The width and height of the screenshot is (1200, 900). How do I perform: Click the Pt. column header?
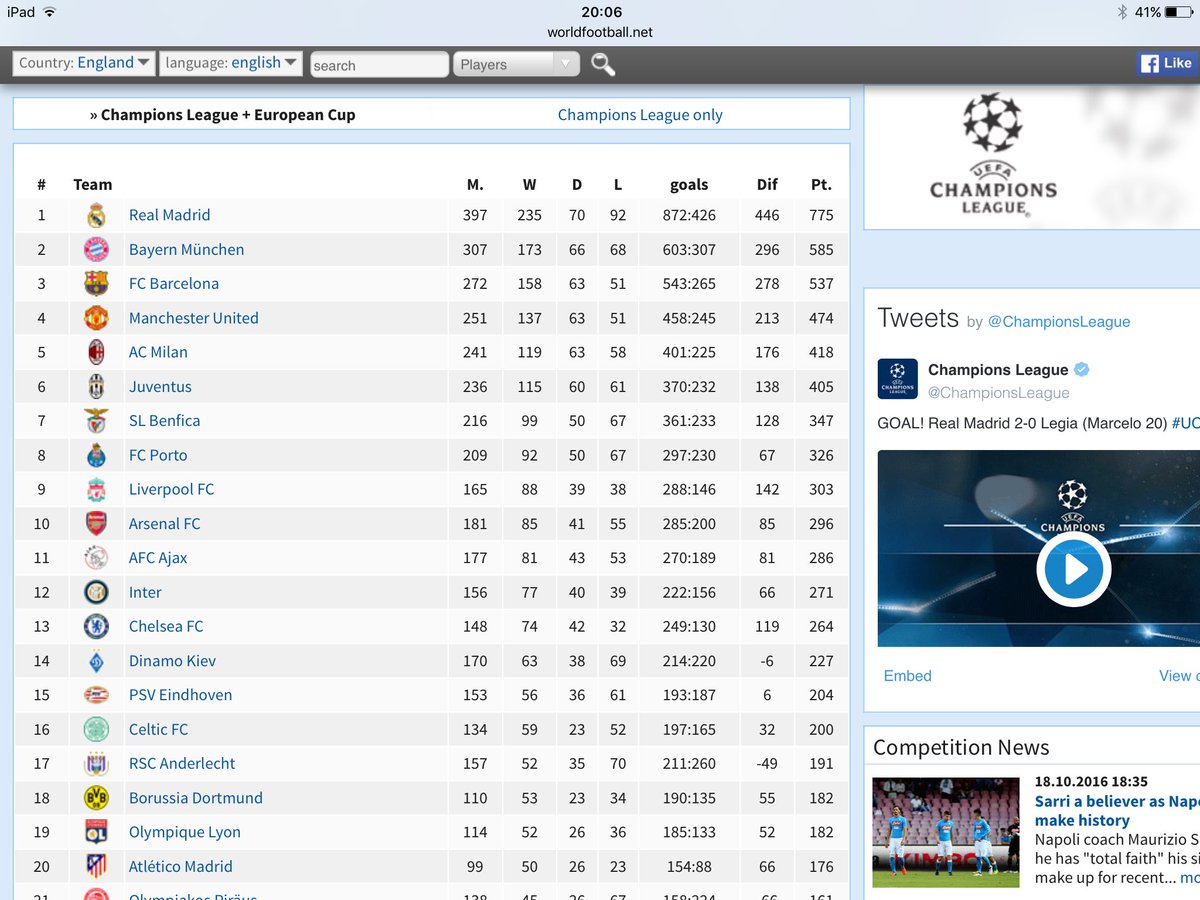[821, 184]
